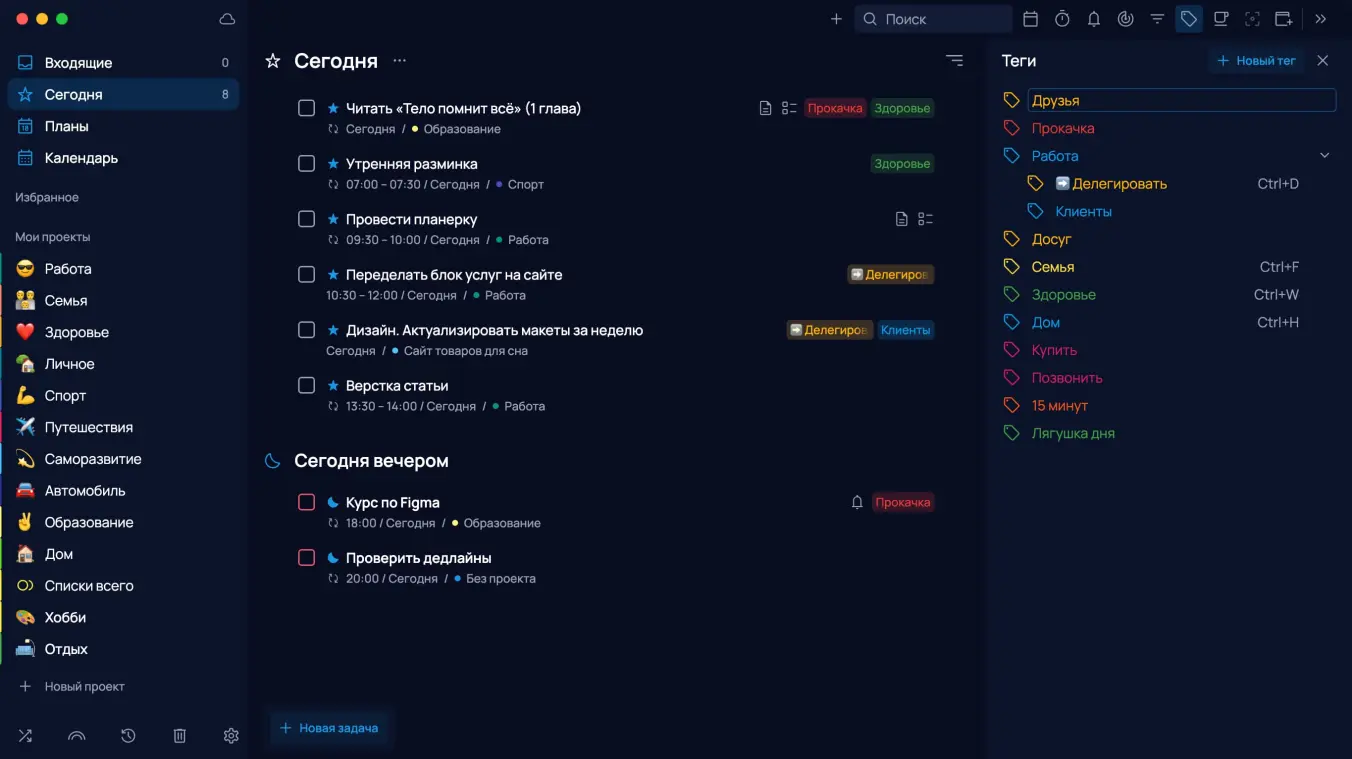Screen dimensions: 1352x759
Task: Mark «Курс по Figma» as complete
Action: click(x=307, y=502)
